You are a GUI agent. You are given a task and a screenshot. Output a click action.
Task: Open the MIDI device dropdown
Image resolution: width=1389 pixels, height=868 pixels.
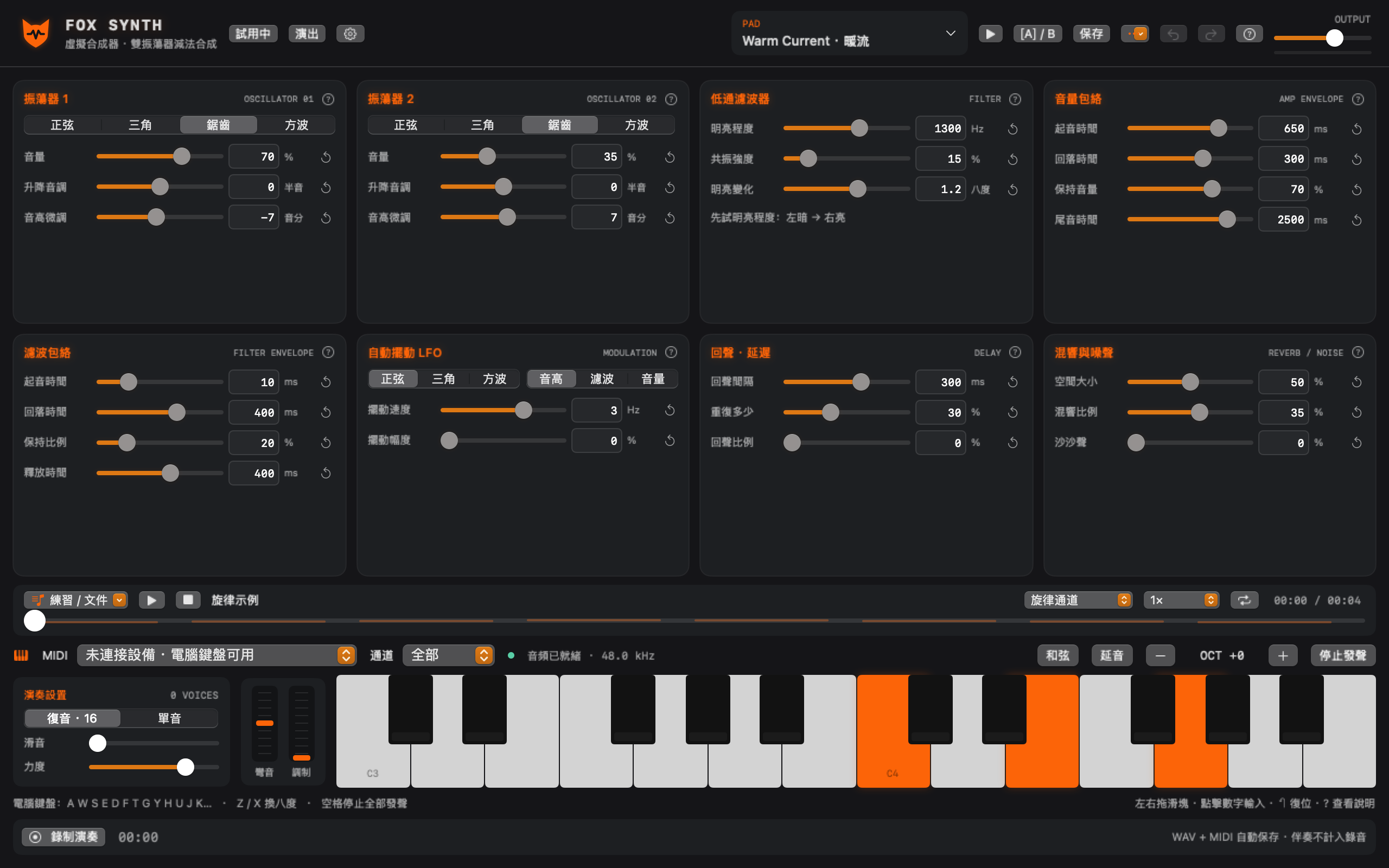pyautogui.click(x=216, y=655)
